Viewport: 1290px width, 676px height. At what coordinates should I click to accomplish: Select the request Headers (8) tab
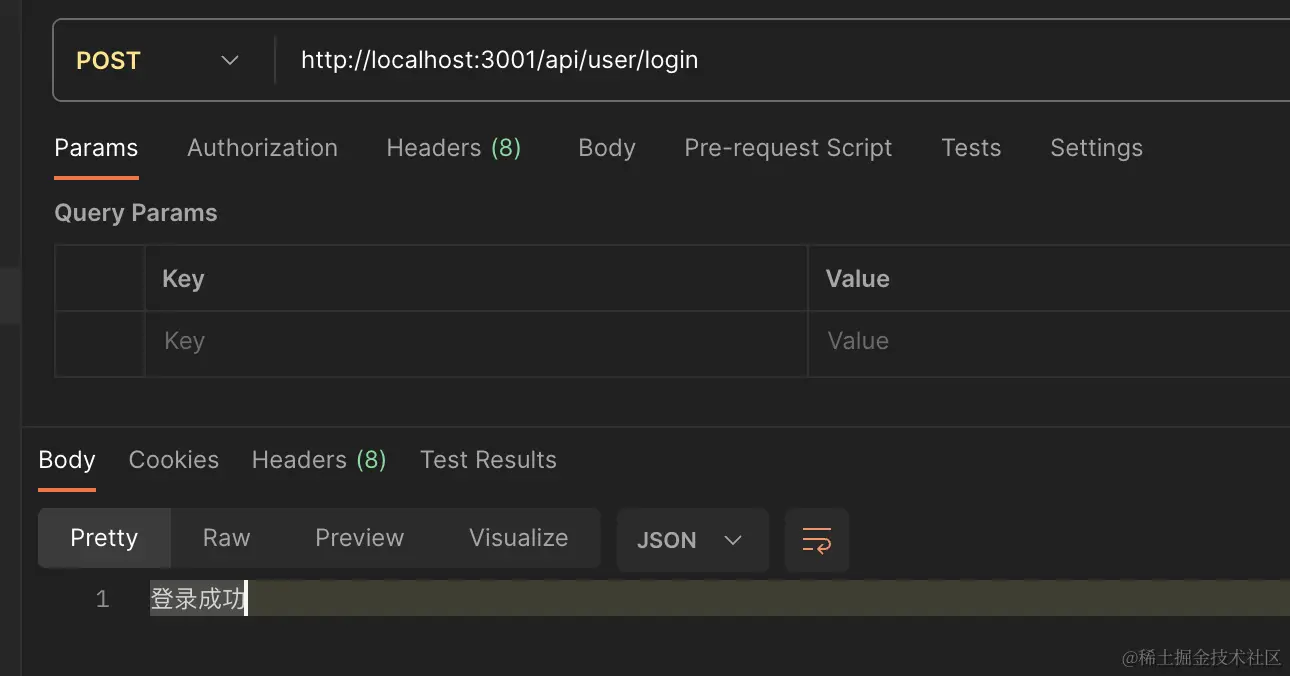pos(453,148)
